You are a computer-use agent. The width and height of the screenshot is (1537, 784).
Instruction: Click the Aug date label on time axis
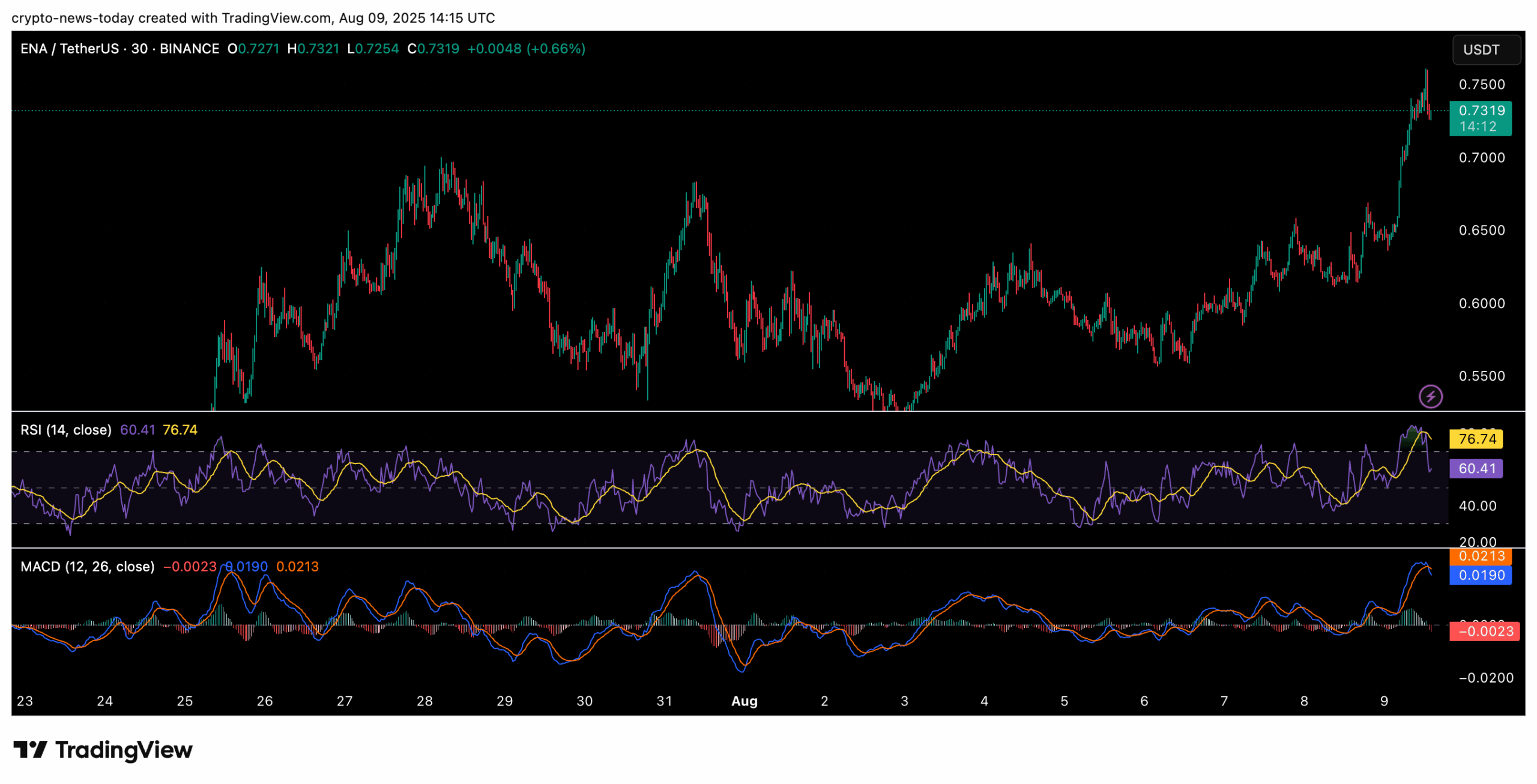pos(744,701)
